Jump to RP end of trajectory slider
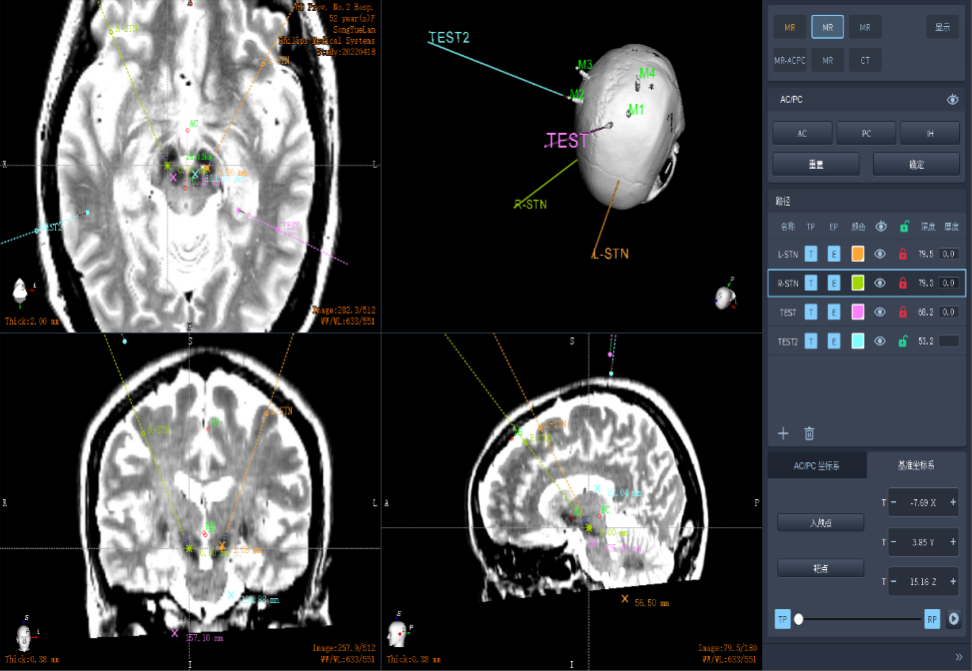Image resolution: width=972 pixels, height=671 pixels. [x=932, y=619]
